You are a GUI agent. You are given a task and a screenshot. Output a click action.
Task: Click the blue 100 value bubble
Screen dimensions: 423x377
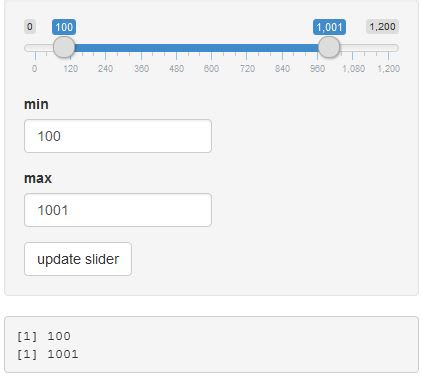click(64, 27)
